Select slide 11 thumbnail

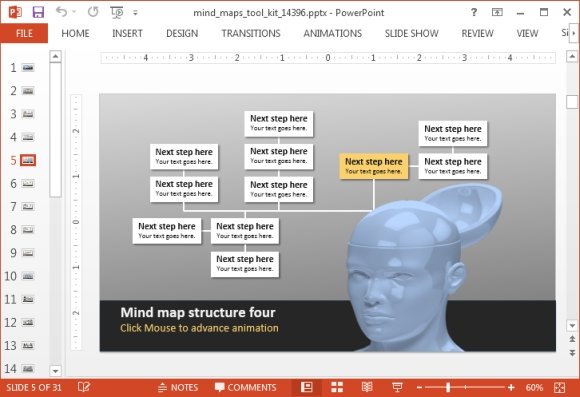pos(28,299)
